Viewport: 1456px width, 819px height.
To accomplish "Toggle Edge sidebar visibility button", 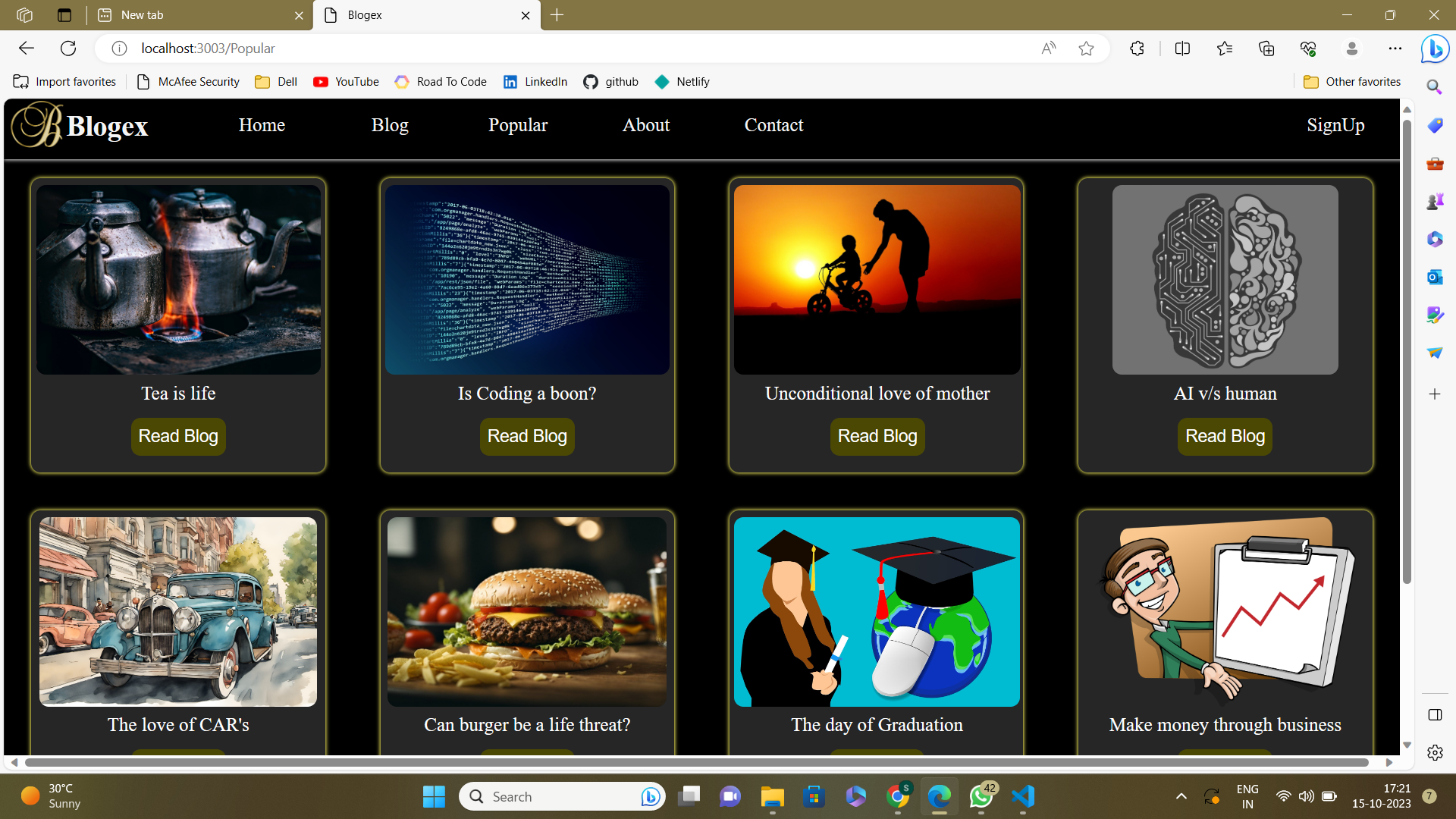I will coord(1435,715).
